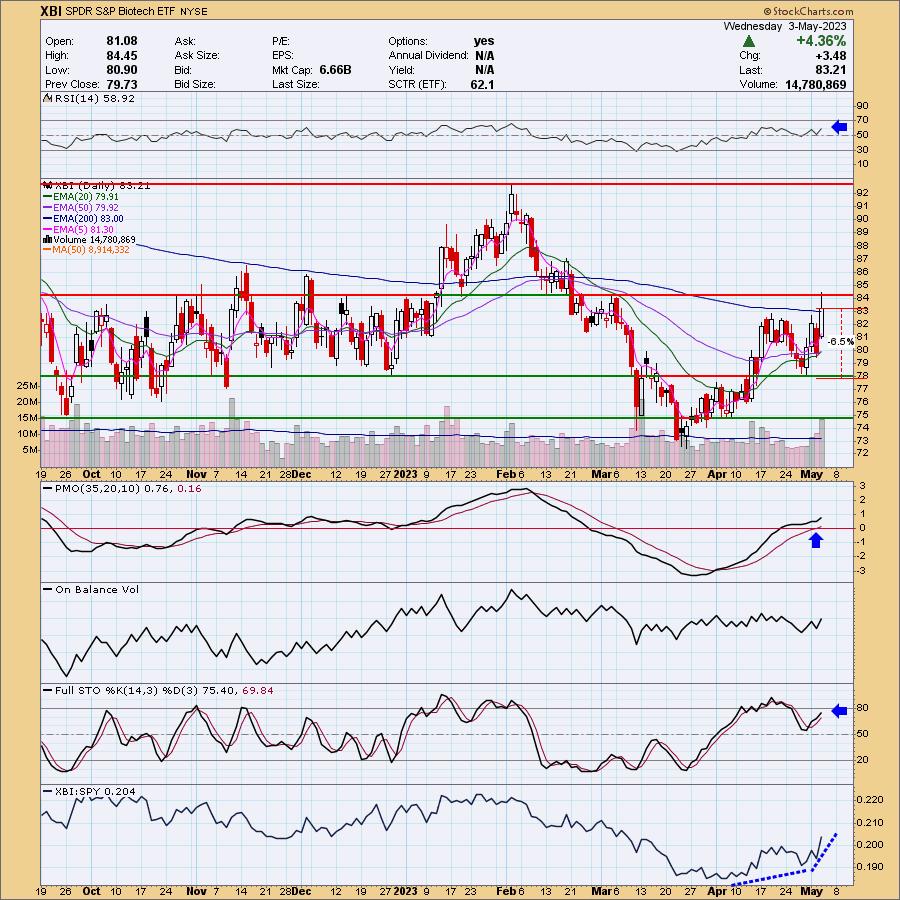Click the Volume 14,780,869 header value
Viewport: 900px width, 900px height.
point(816,84)
